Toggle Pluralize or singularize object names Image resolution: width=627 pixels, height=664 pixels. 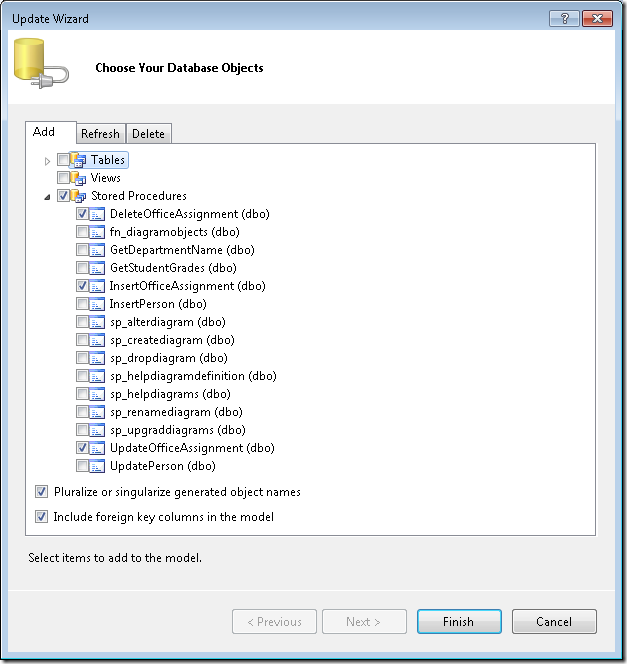point(41,492)
